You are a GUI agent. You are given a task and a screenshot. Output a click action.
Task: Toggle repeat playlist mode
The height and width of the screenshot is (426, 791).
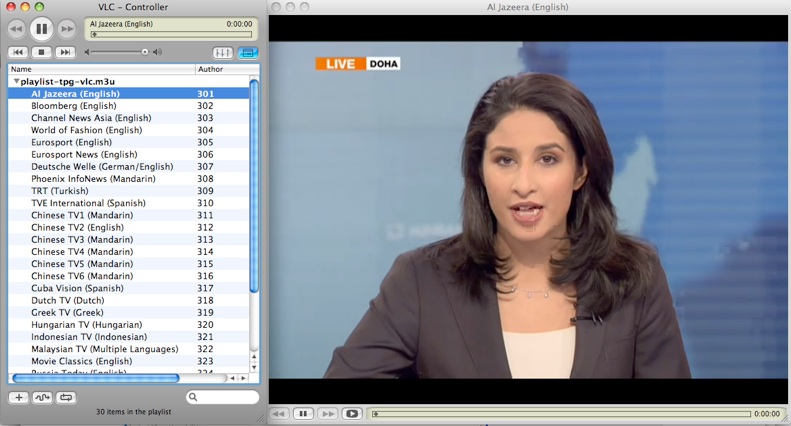point(66,397)
